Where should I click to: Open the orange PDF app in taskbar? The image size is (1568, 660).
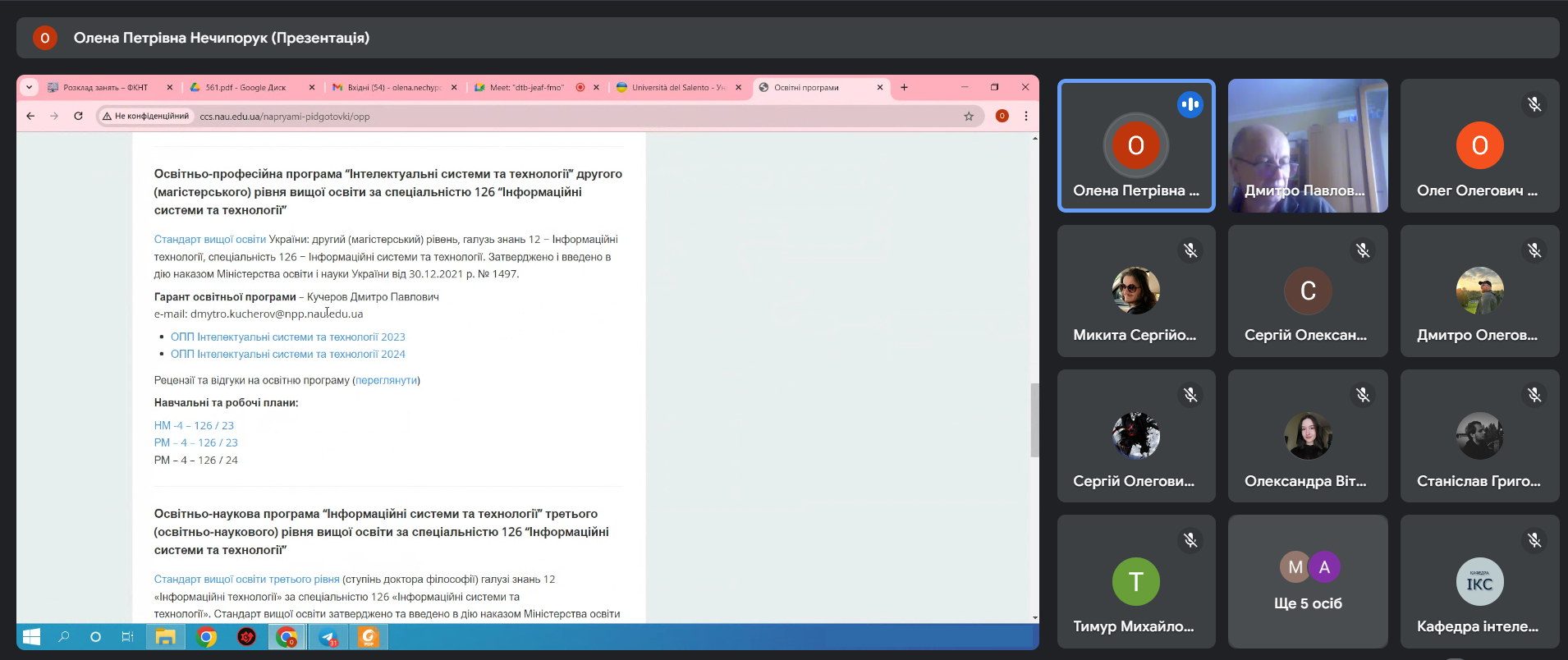pyautogui.click(x=369, y=637)
